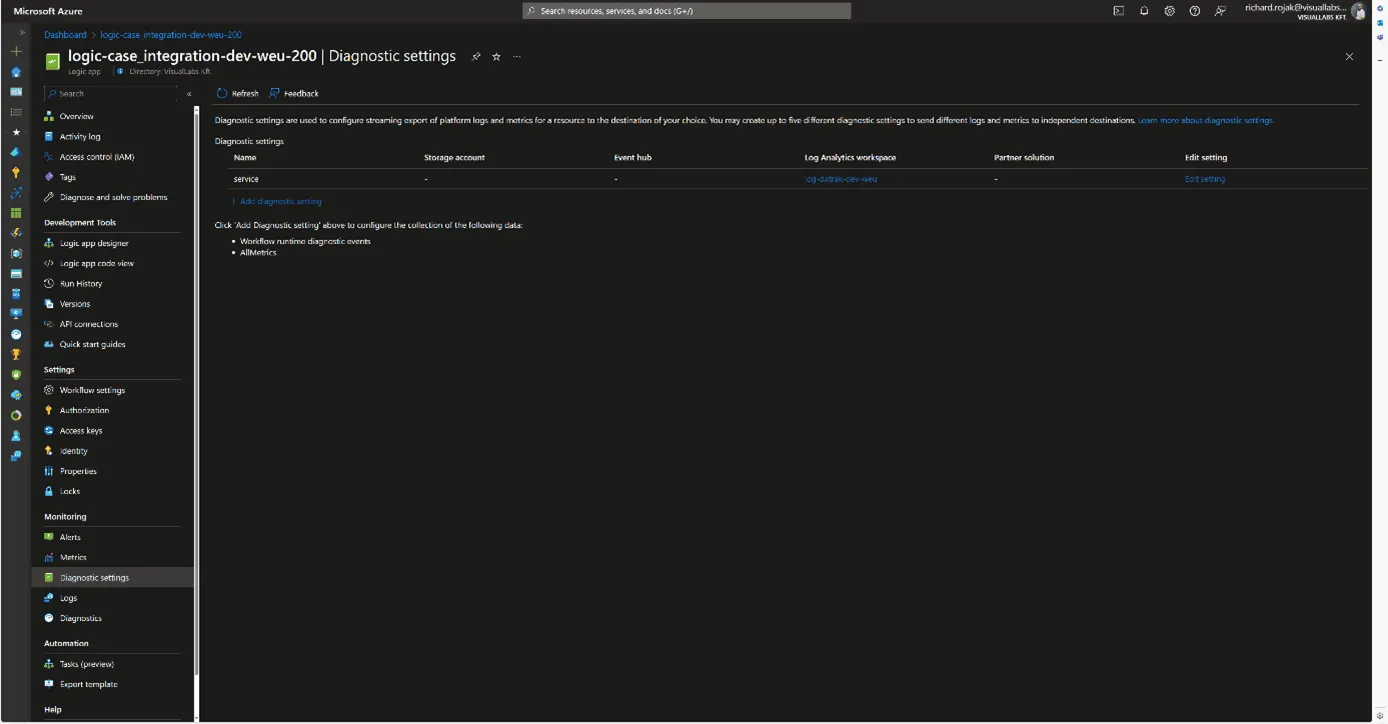Open the log-datrak-dev-weu workspace link

click(x=841, y=179)
